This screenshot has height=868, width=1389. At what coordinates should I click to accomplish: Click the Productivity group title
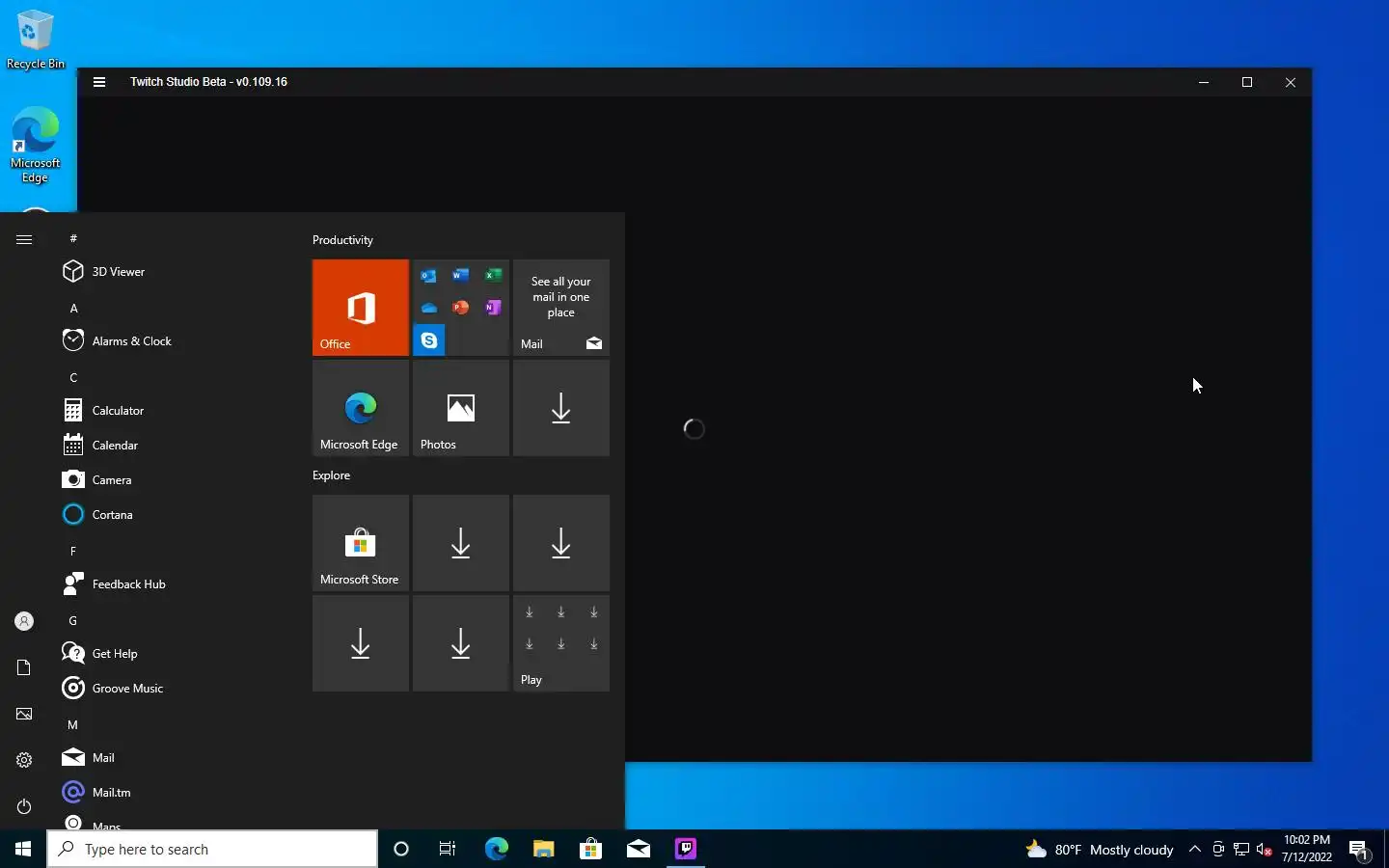click(342, 240)
